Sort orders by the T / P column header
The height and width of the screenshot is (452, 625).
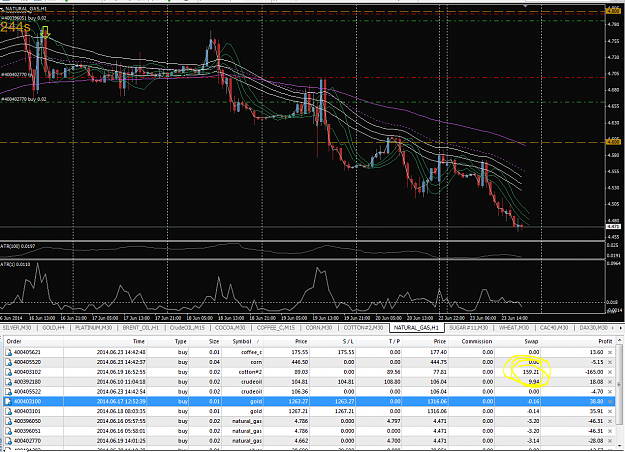tap(379, 342)
